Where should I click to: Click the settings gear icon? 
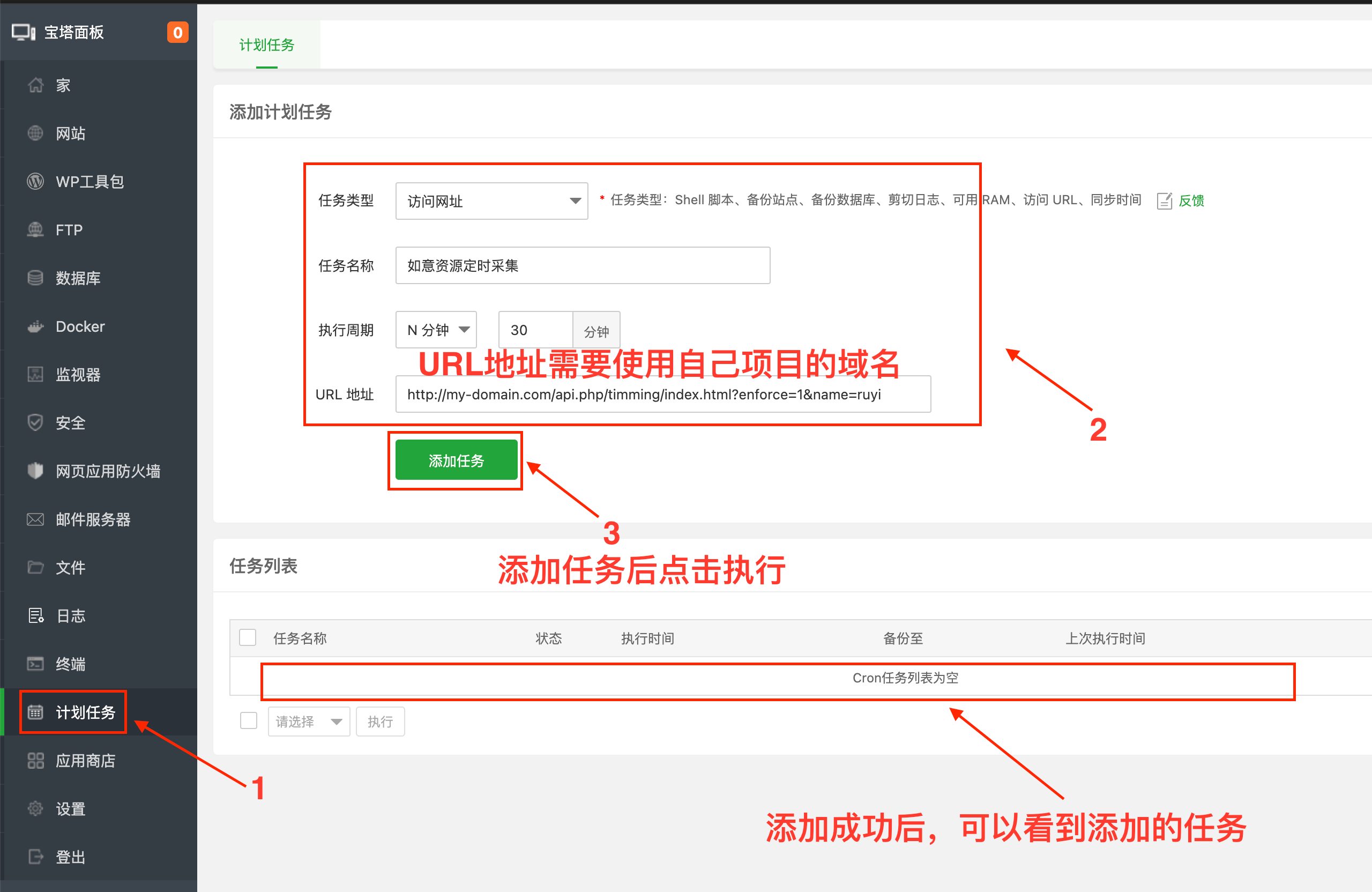(35, 808)
